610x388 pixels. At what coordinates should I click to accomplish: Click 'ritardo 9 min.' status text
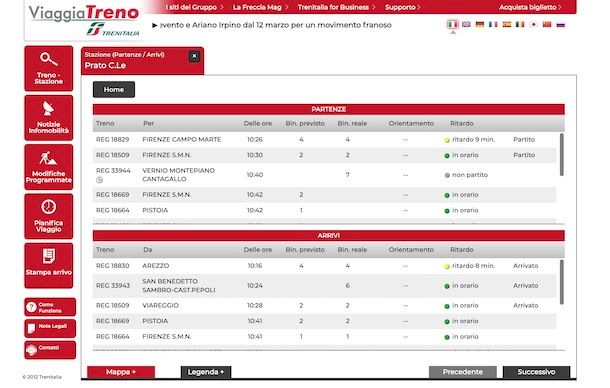click(473, 139)
